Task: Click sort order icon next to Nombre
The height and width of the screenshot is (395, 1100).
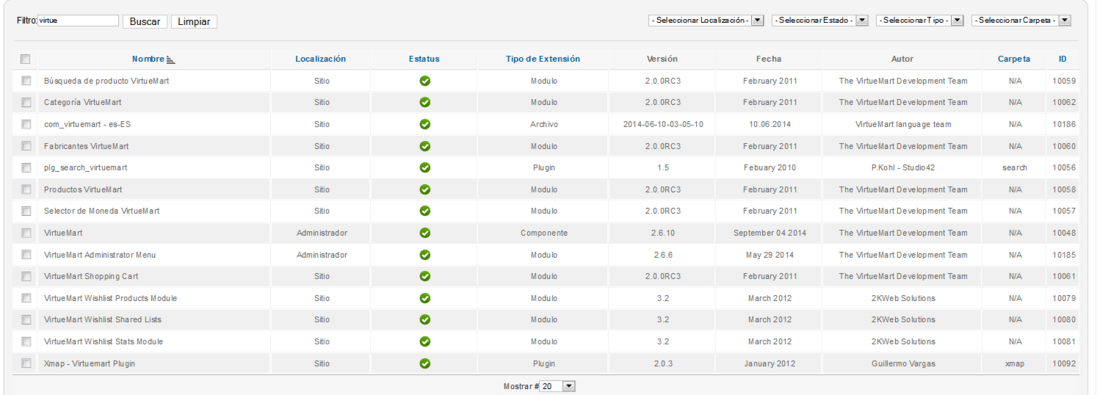Action: point(170,60)
